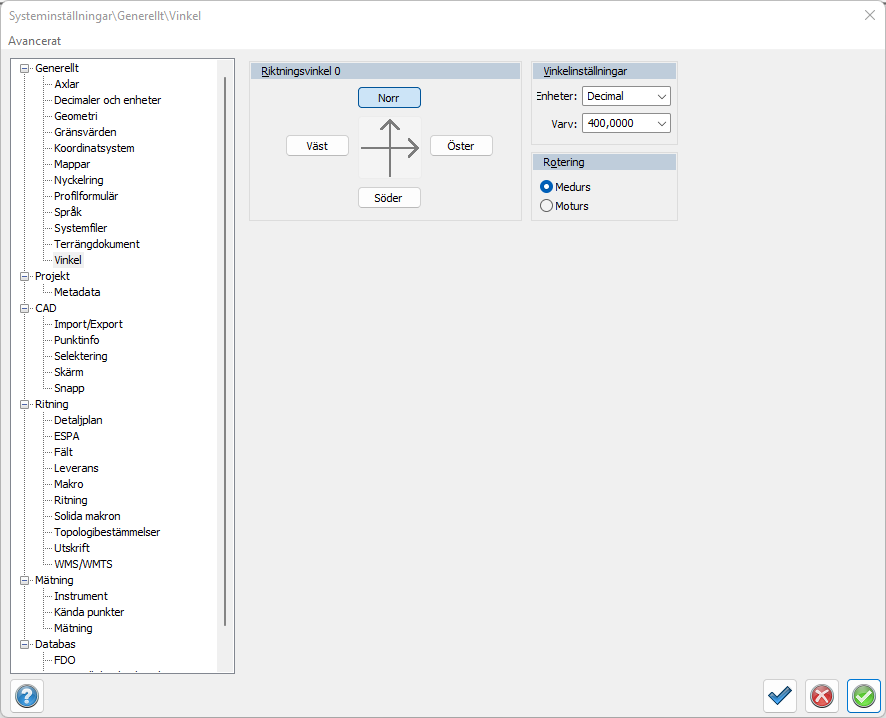
Task: Click the direction arrows compass diagram
Action: (x=390, y=147)
